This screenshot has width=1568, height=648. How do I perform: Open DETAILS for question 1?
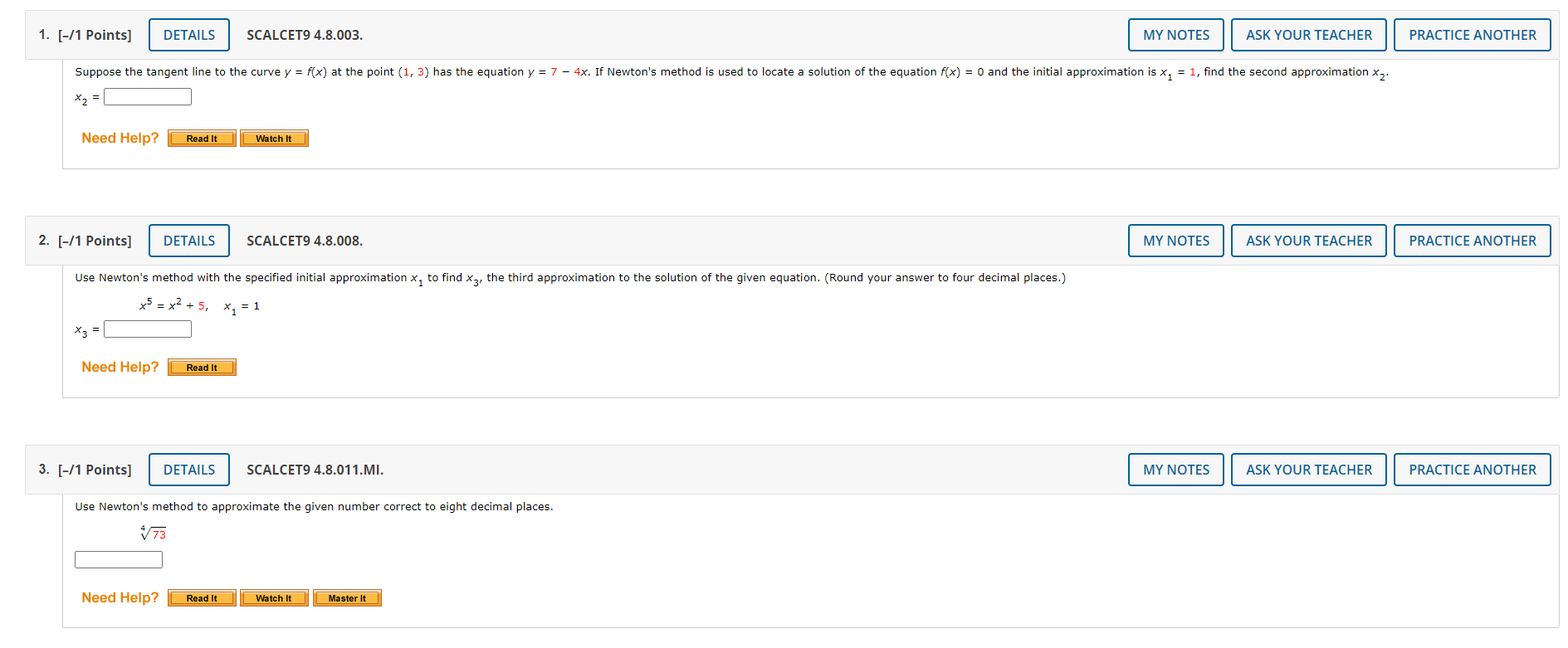click(188, 34)
